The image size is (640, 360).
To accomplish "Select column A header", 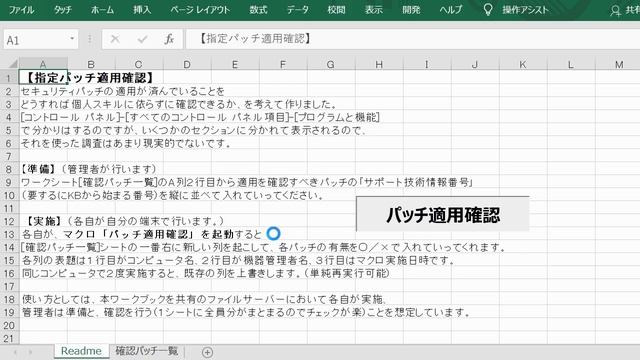I will click(x=43, y=64).
